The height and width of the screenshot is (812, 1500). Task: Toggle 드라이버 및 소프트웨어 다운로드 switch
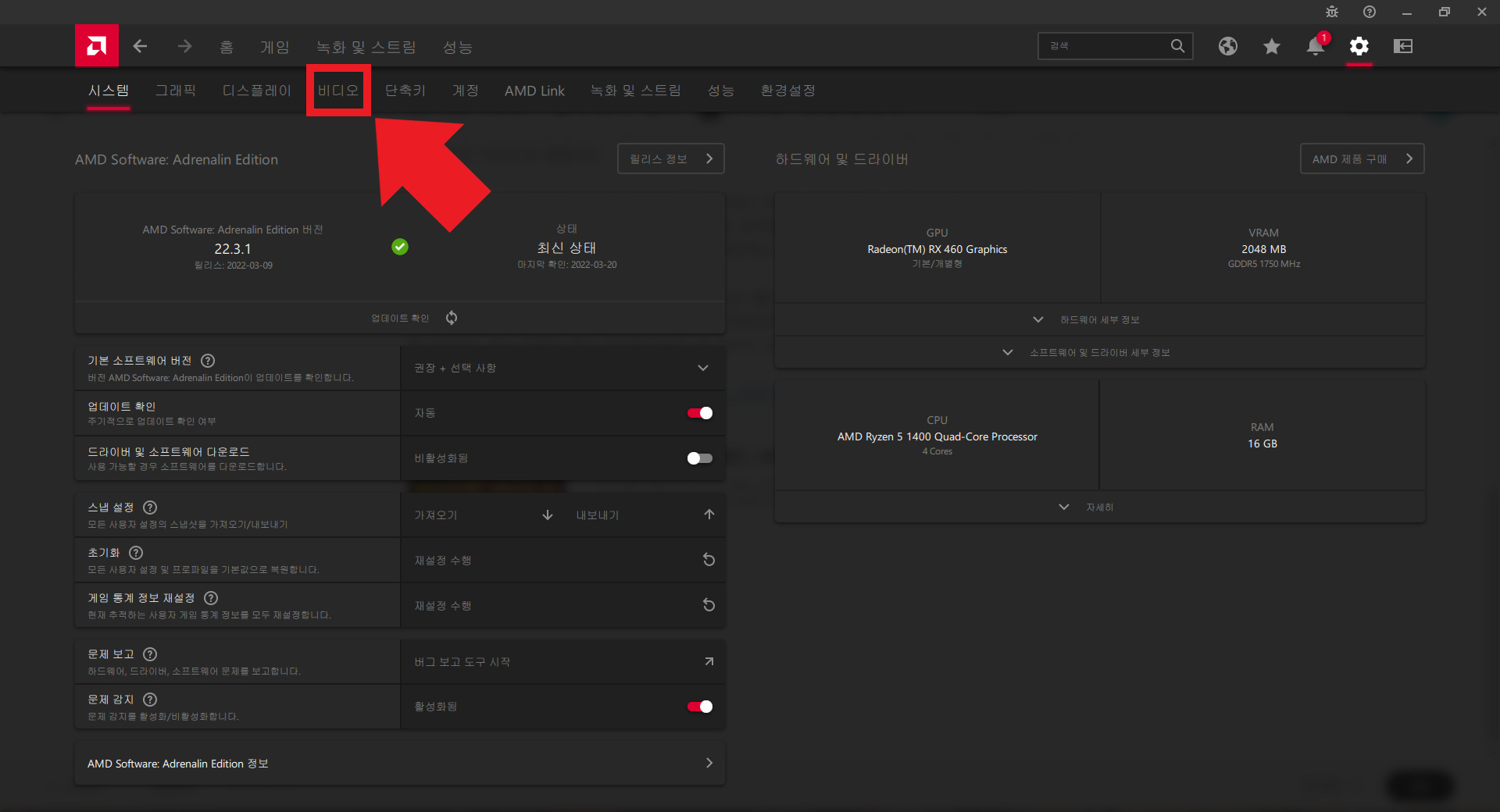tap(700, 458)
